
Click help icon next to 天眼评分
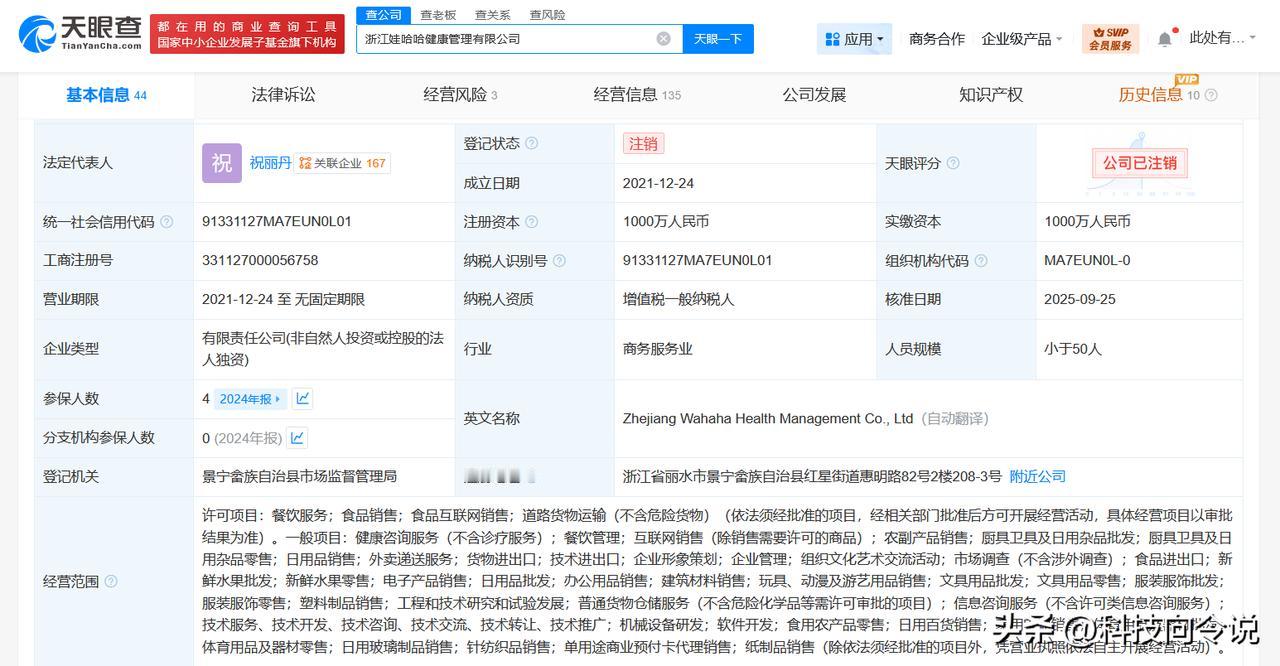[953, 163]
